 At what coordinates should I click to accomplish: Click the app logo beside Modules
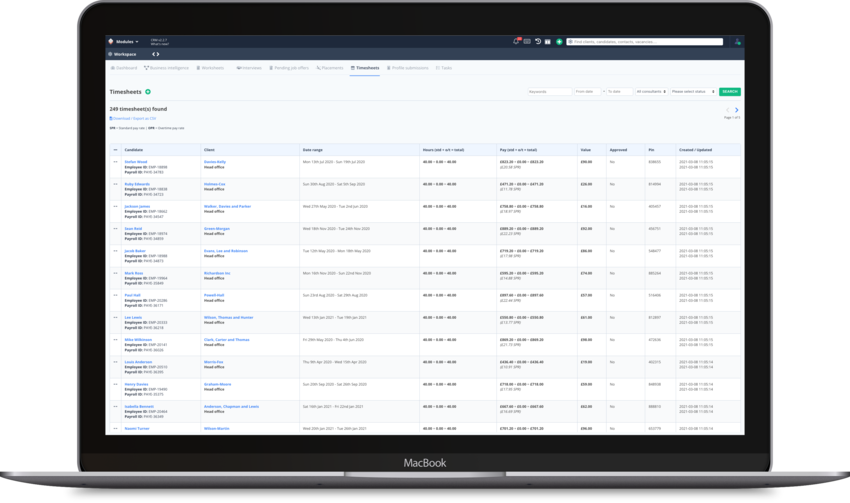[x=111, y=41]
